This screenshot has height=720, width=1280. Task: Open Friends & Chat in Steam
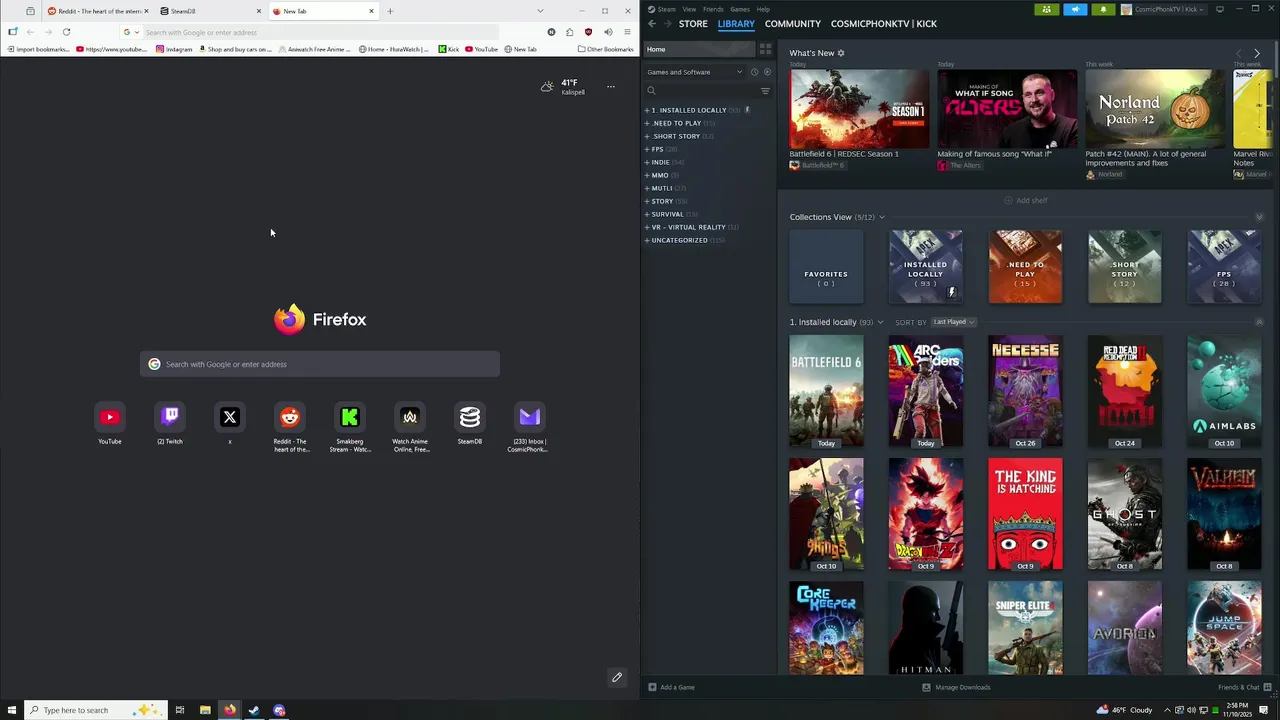[x=1243, y=687]
